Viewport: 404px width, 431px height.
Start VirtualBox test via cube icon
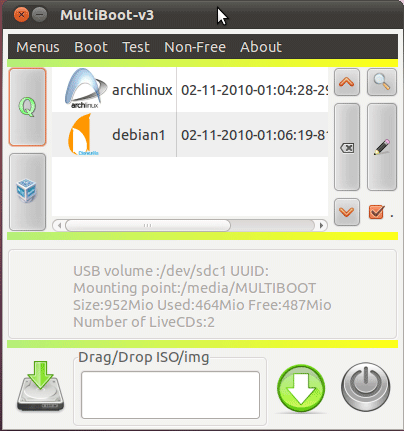pyautogui.click(x=27, y=192)
